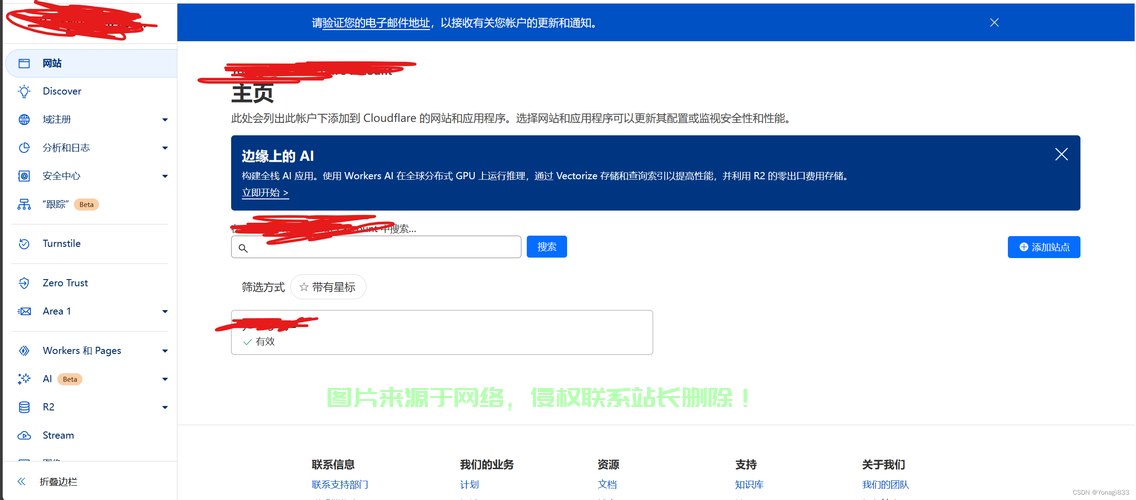Open the 我们的团队 footer link
The width and height of the screenshot is (1136, 500).
click(x=885, y=484)
